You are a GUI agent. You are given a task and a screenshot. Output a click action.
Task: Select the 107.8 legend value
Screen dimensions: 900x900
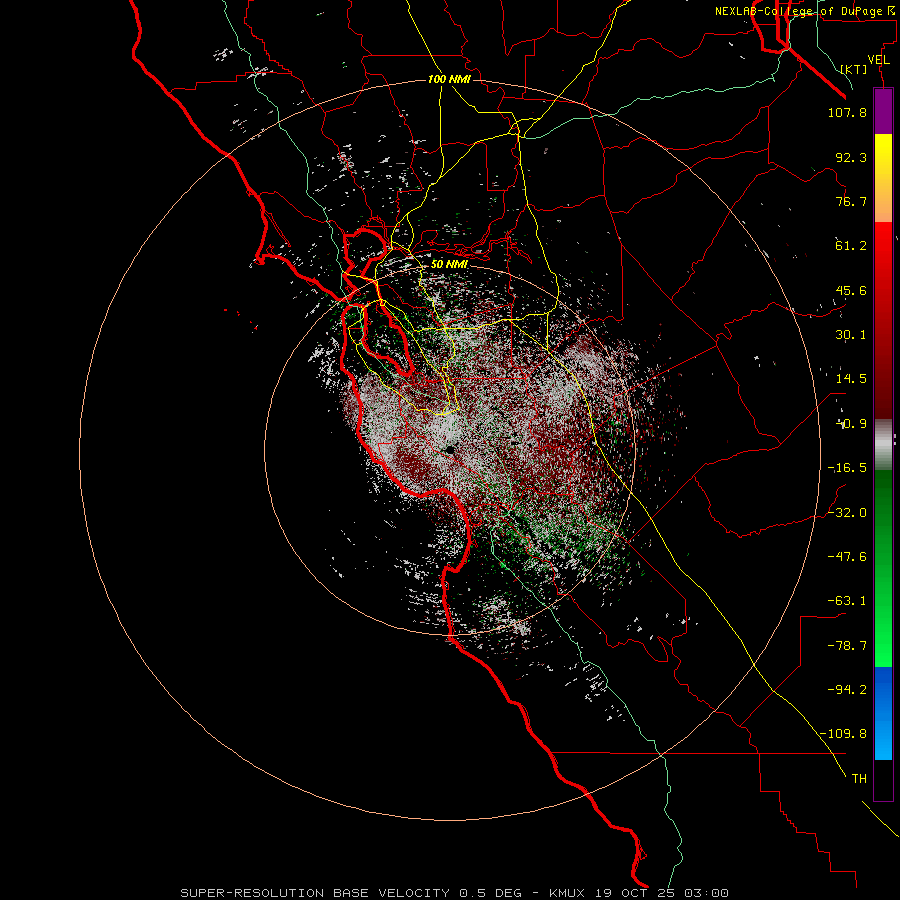click(x=847, y=112)
